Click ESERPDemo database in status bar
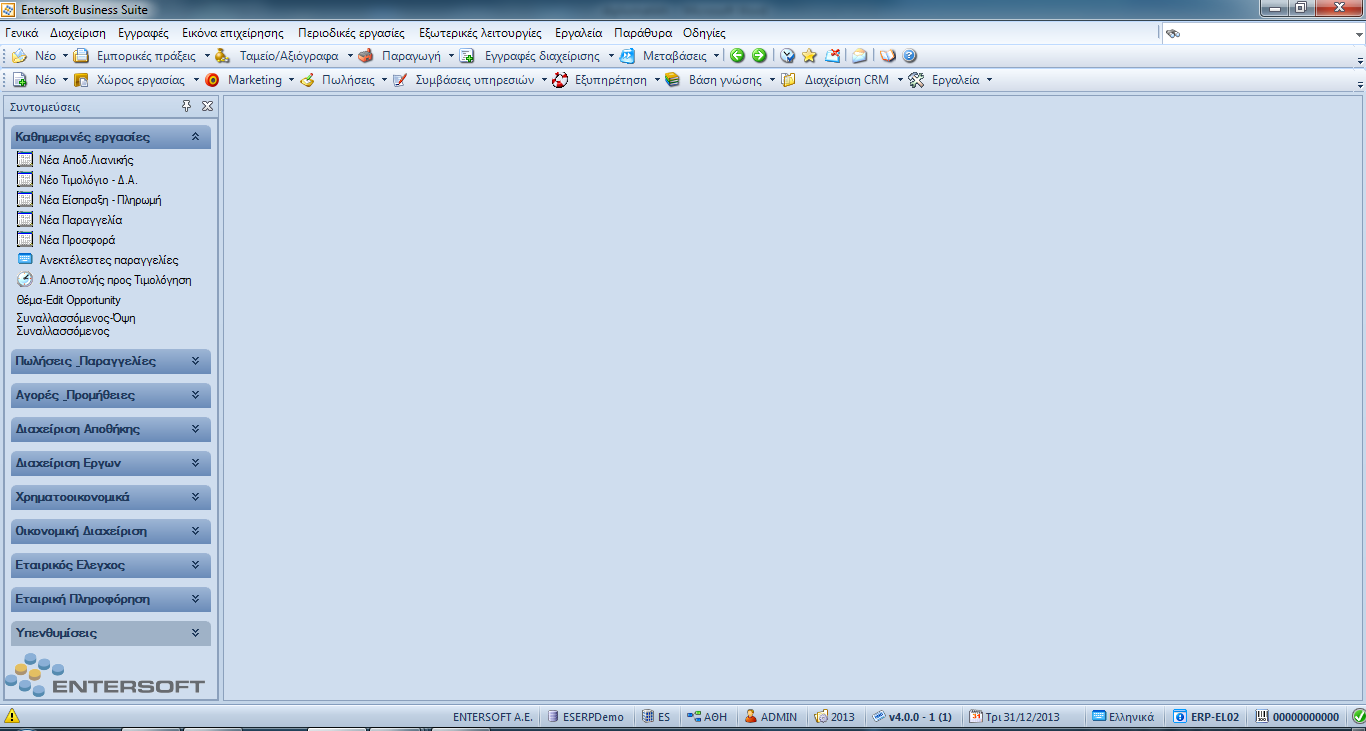This screenshot has width=1366, height=731. point(585,716)
